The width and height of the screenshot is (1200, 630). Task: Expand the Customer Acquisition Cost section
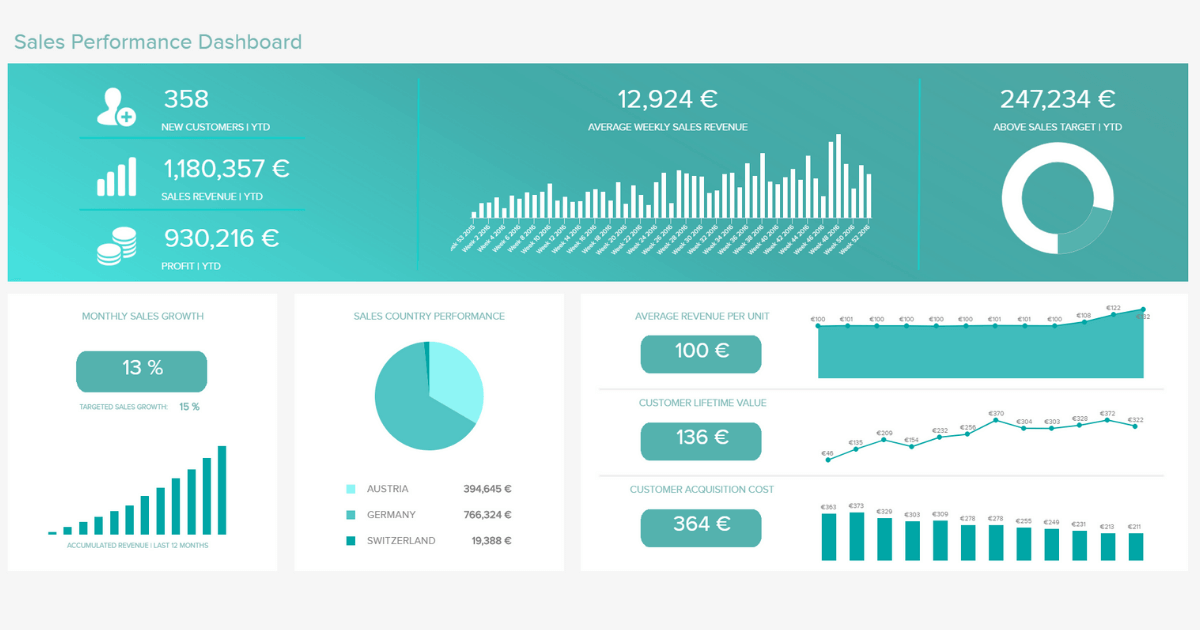[702, 490]
